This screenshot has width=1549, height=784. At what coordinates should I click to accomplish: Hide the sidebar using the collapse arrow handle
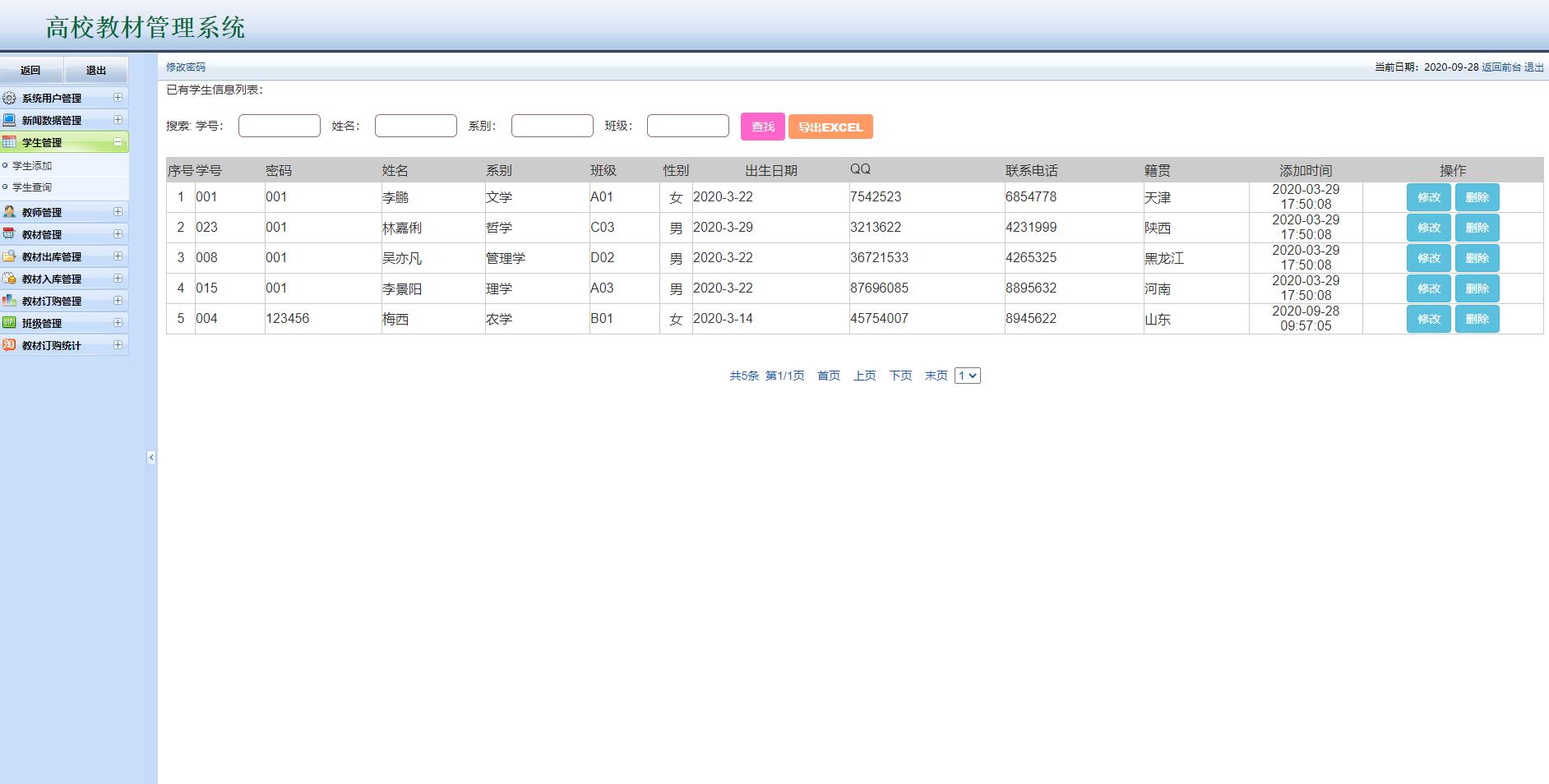(x=151, y=457)
